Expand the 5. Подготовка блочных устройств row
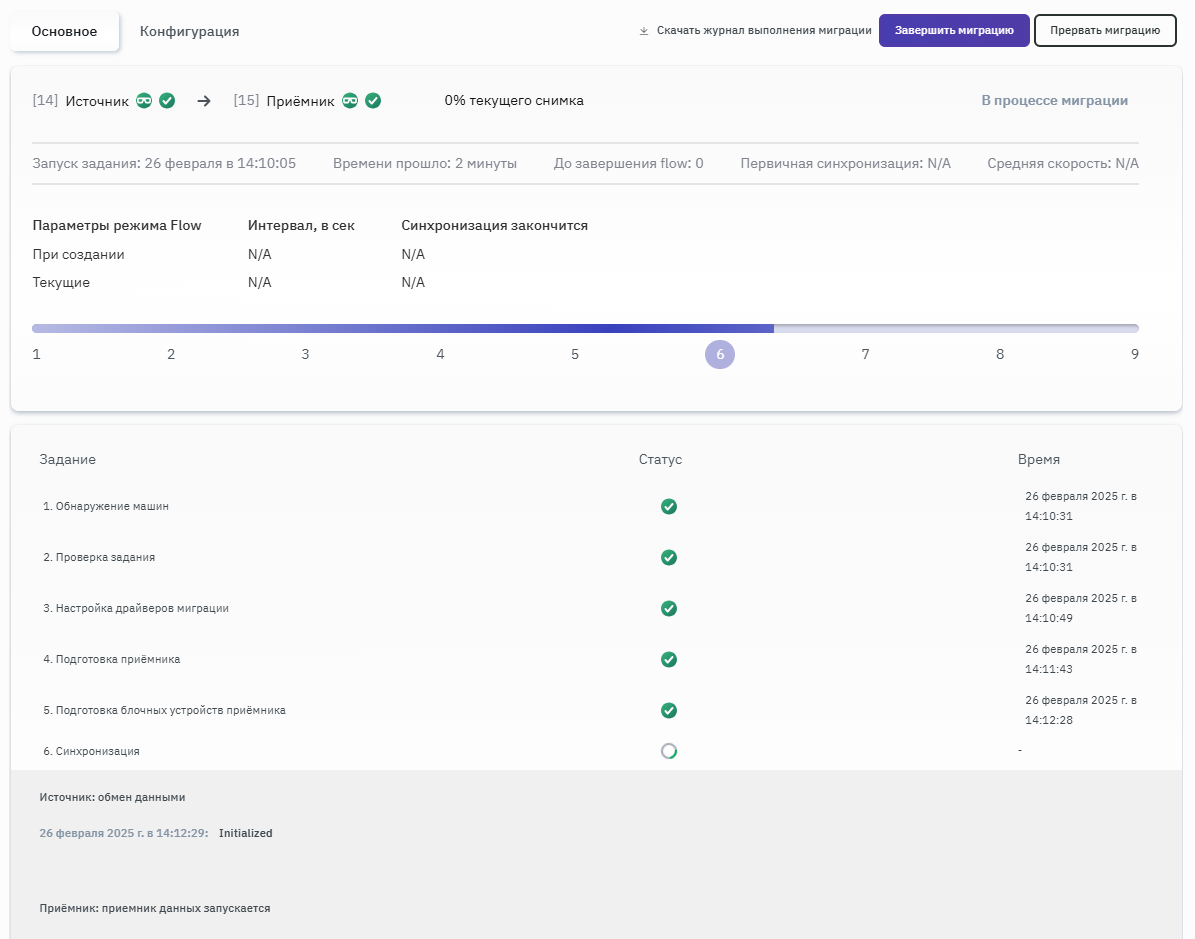The width and height of the screenshot is (1195, 939). (x=164, y=711)
